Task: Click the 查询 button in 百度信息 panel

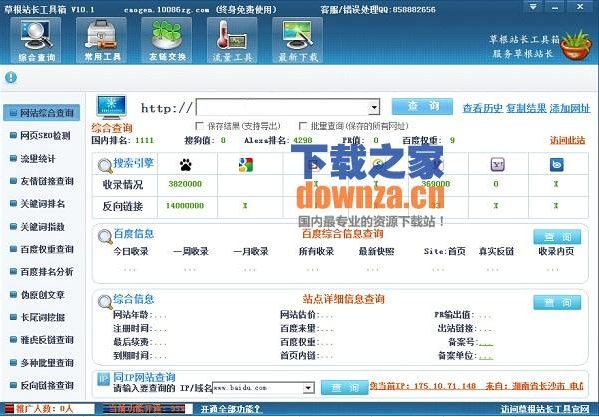Action: tap(557, 237)
